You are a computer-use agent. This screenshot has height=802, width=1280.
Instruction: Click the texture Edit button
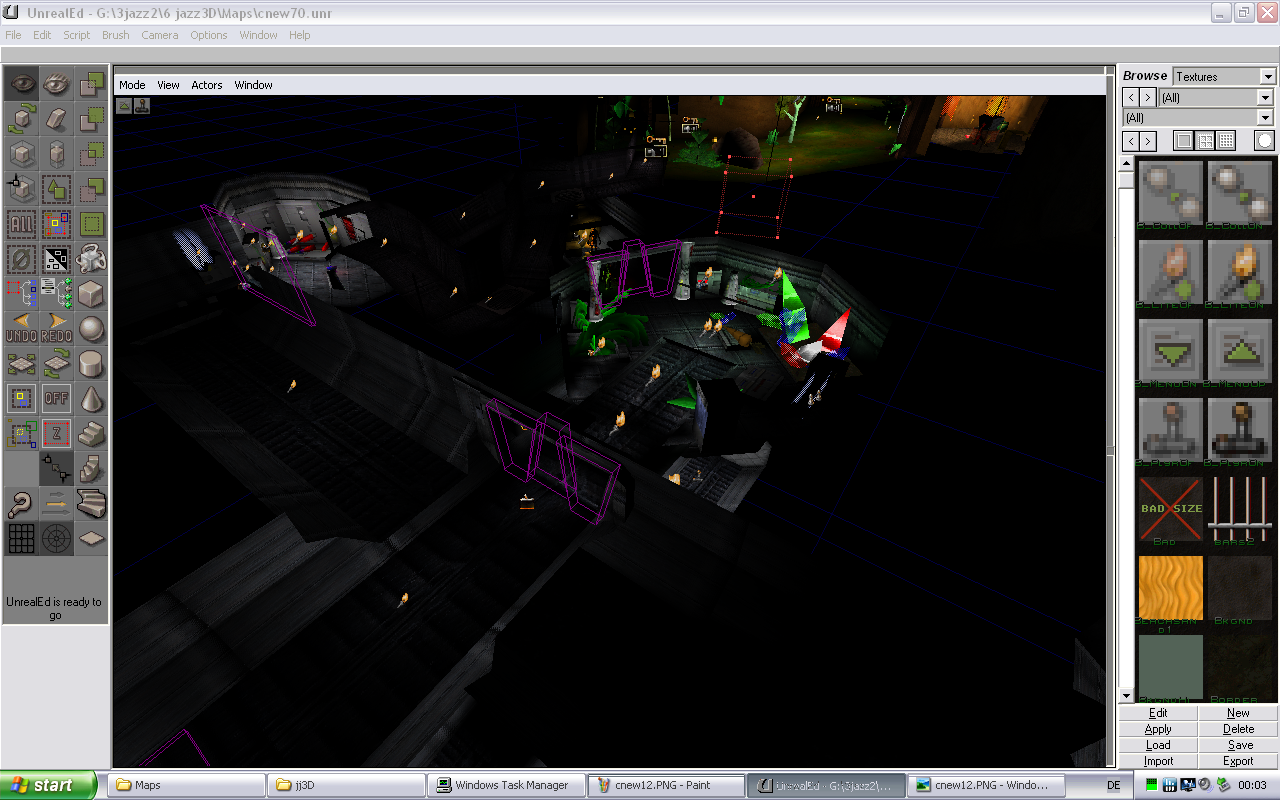coord(1158,713)
